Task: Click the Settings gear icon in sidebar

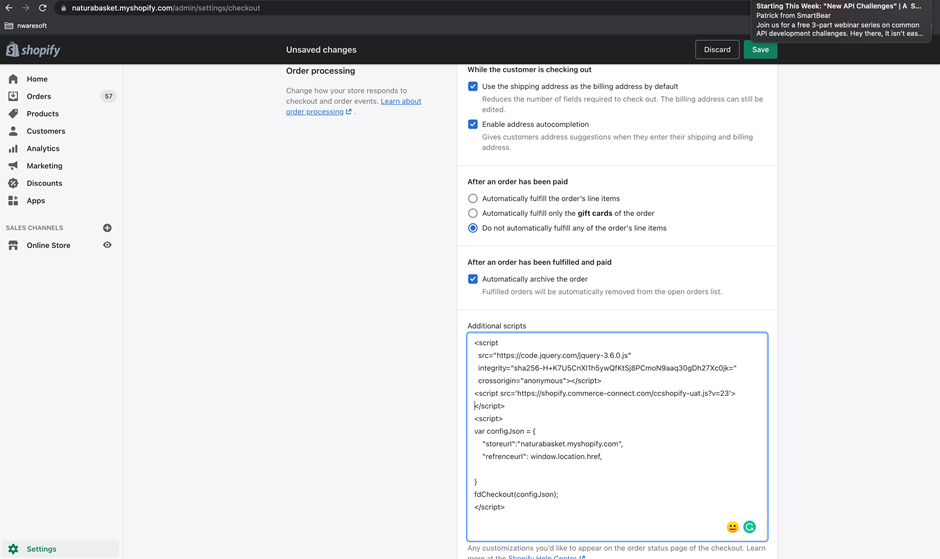Action: pos(13,549)
